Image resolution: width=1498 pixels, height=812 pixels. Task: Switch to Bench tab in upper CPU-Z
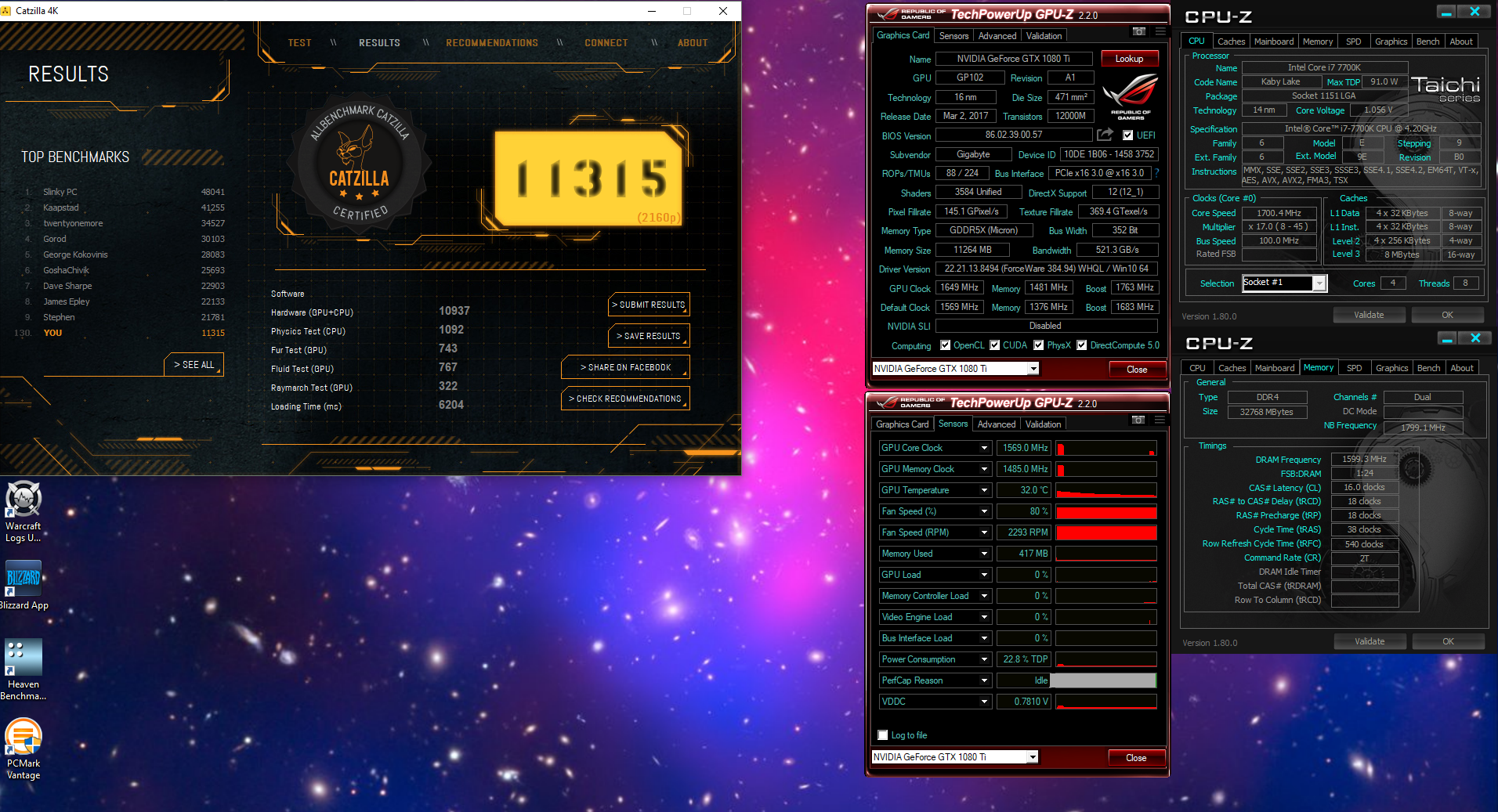pyautogui.click(x=1427, y=42)
